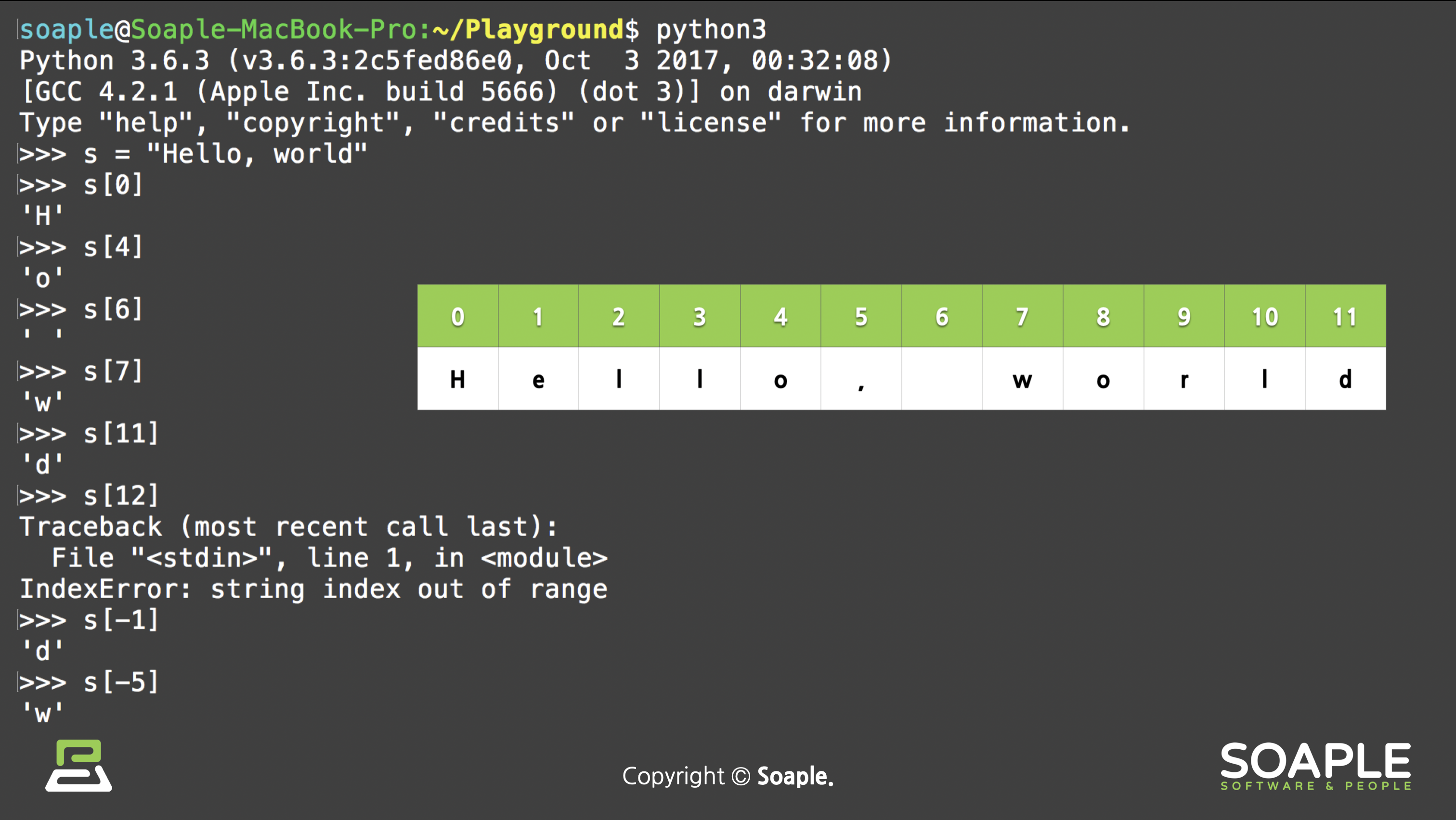Click the index 11 header cell
The image size is (1456, 820).
(1345, 316)
